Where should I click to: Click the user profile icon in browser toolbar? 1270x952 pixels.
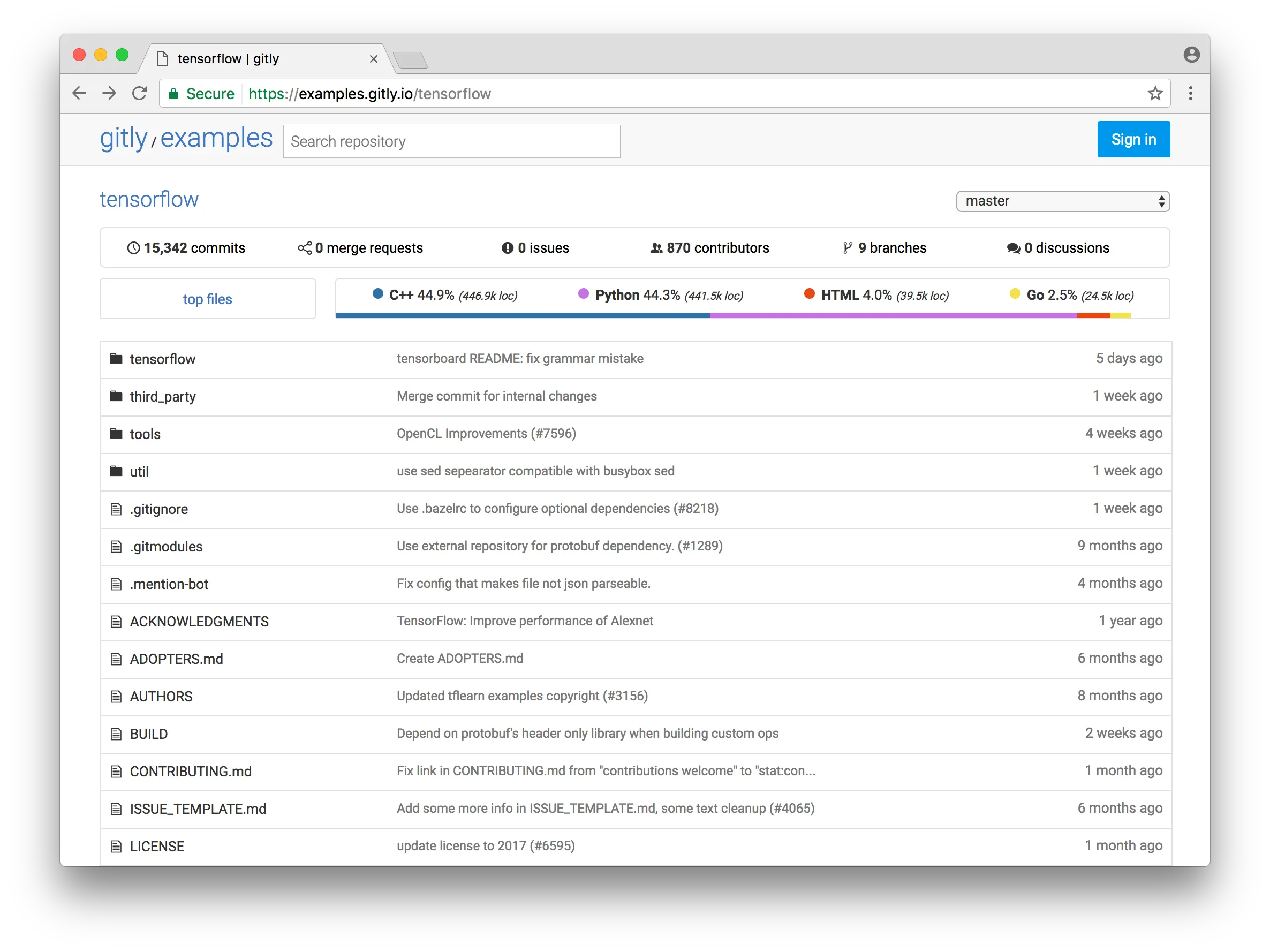coord(1191,55)
